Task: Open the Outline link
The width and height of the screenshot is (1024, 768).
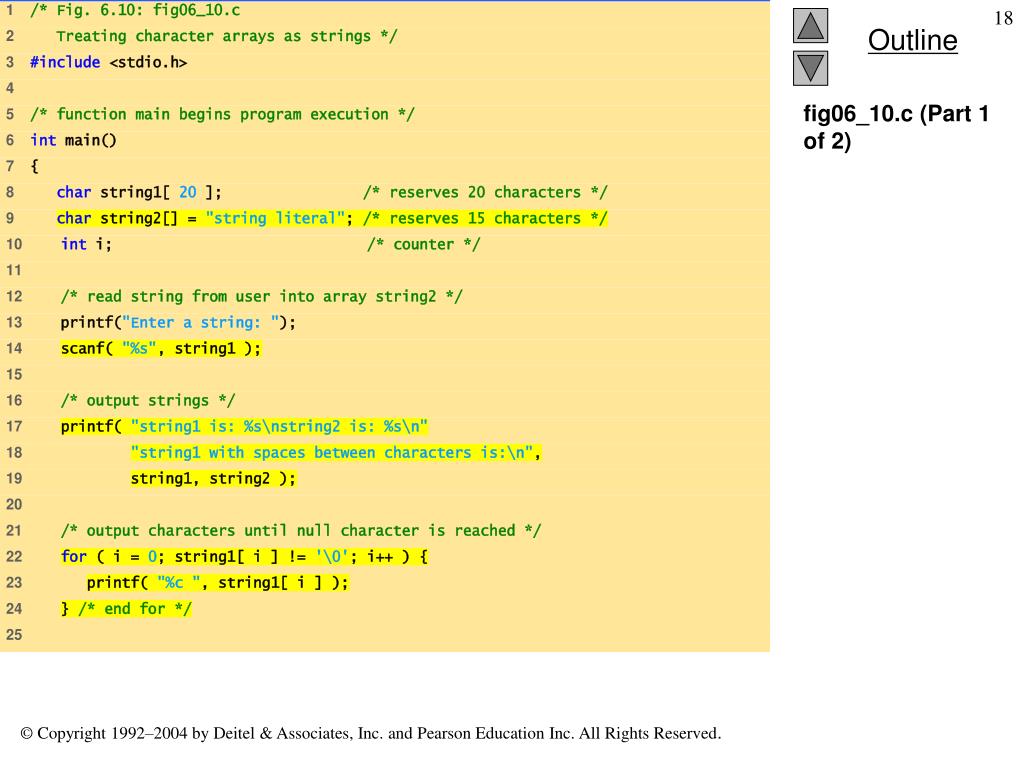Action: coord(912,40)
